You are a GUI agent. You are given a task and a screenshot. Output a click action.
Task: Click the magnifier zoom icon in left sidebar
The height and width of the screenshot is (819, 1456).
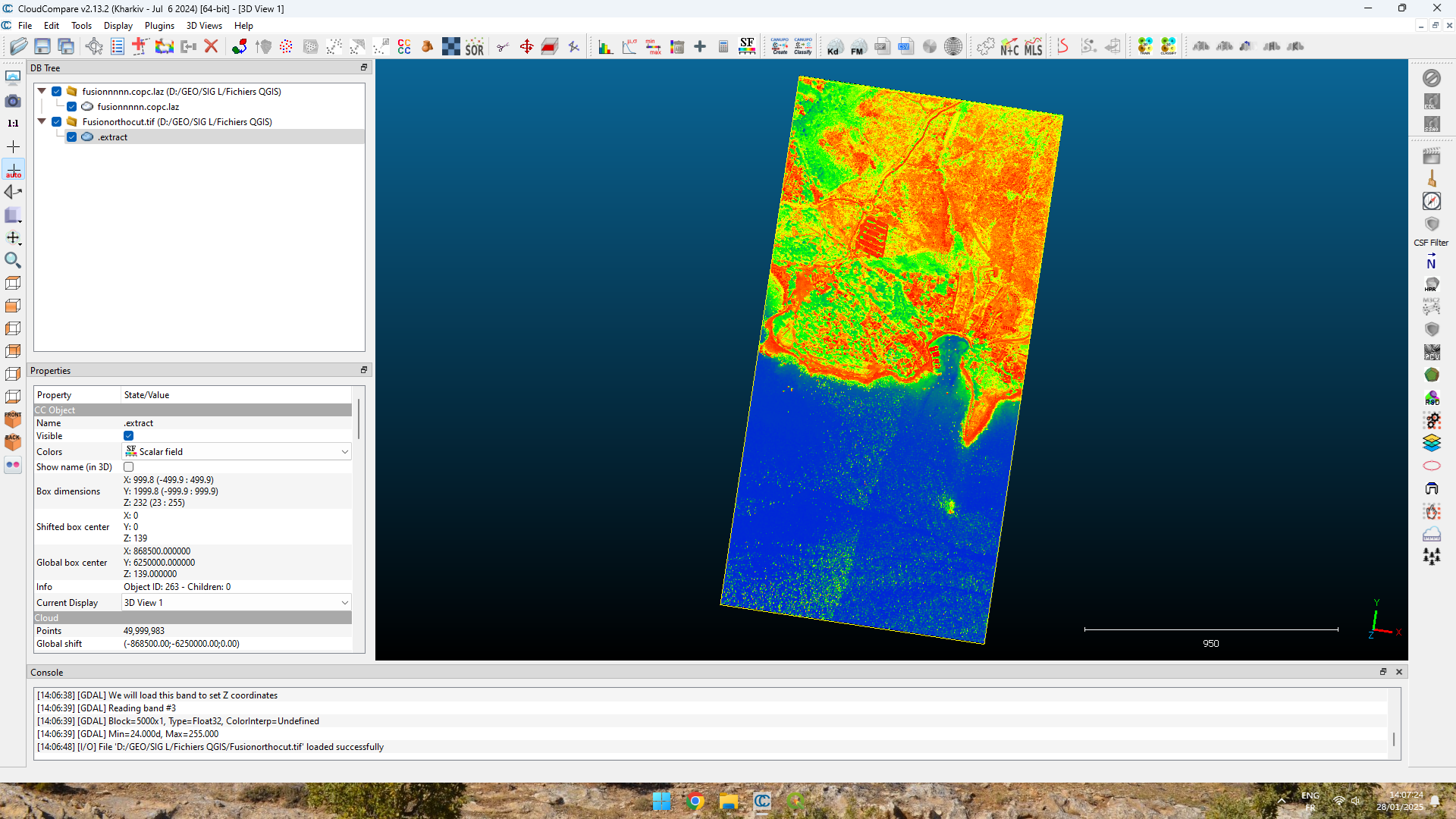click(13, 261)
